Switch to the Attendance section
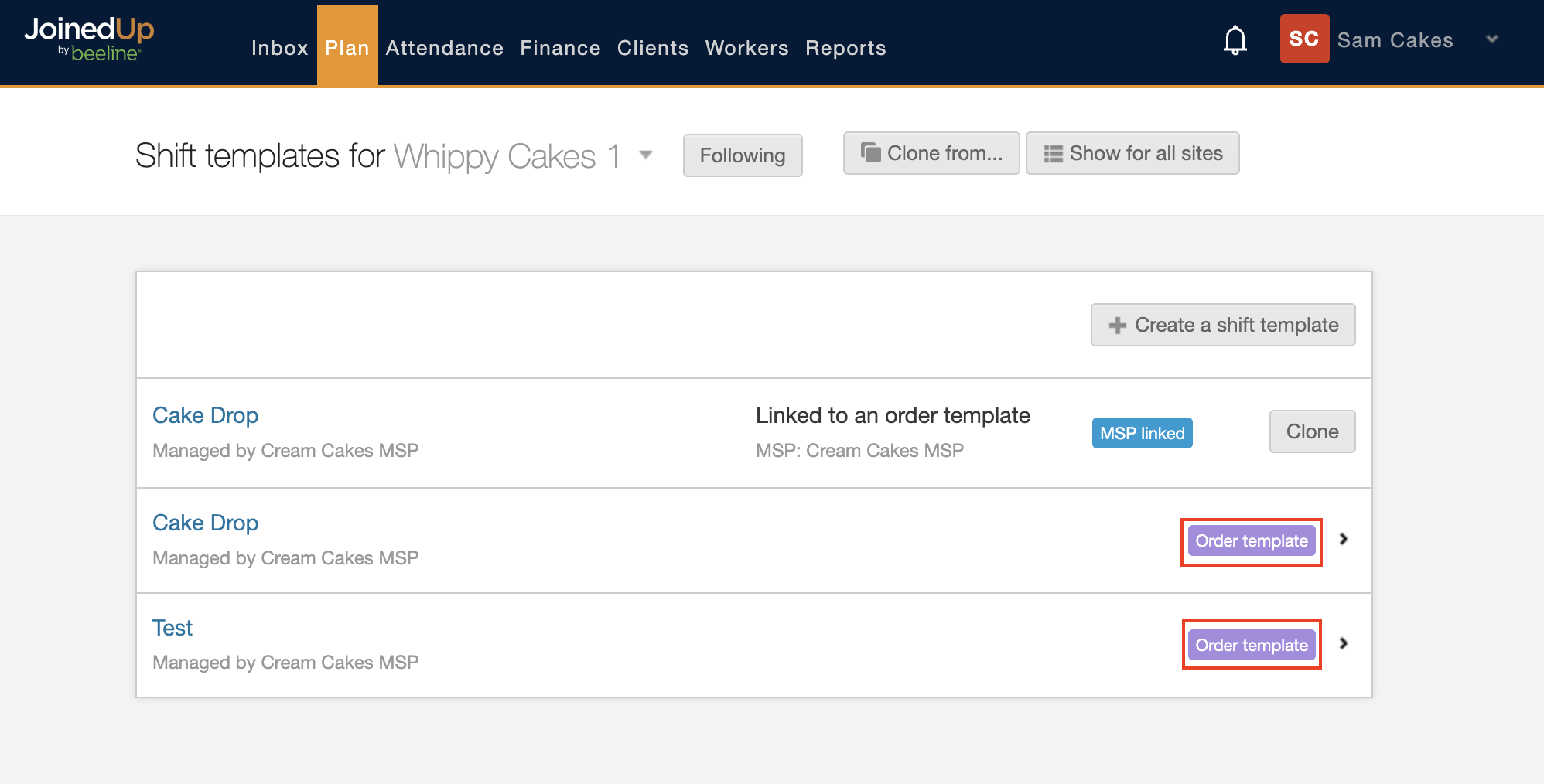1544x784 pixels. tap(444, 48)
